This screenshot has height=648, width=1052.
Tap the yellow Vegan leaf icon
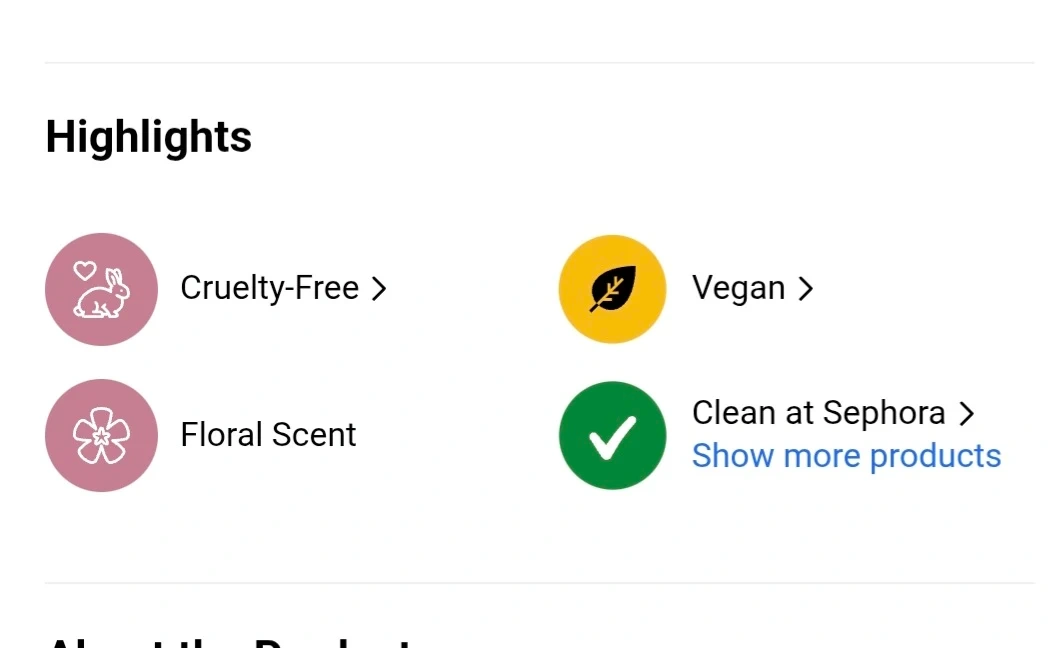coord(612,289)
